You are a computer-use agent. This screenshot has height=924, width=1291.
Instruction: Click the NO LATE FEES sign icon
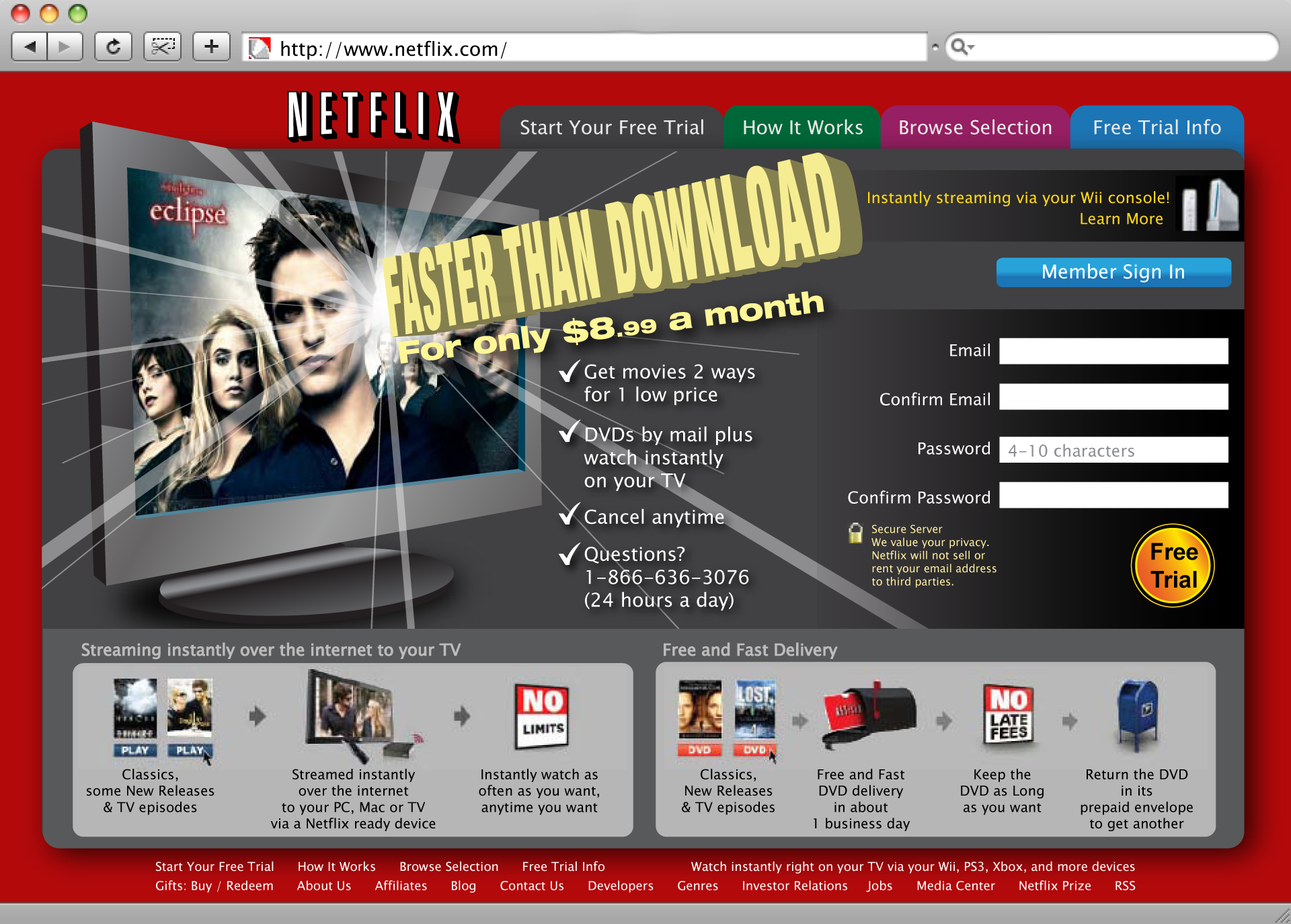click(x=1008, y=716)
